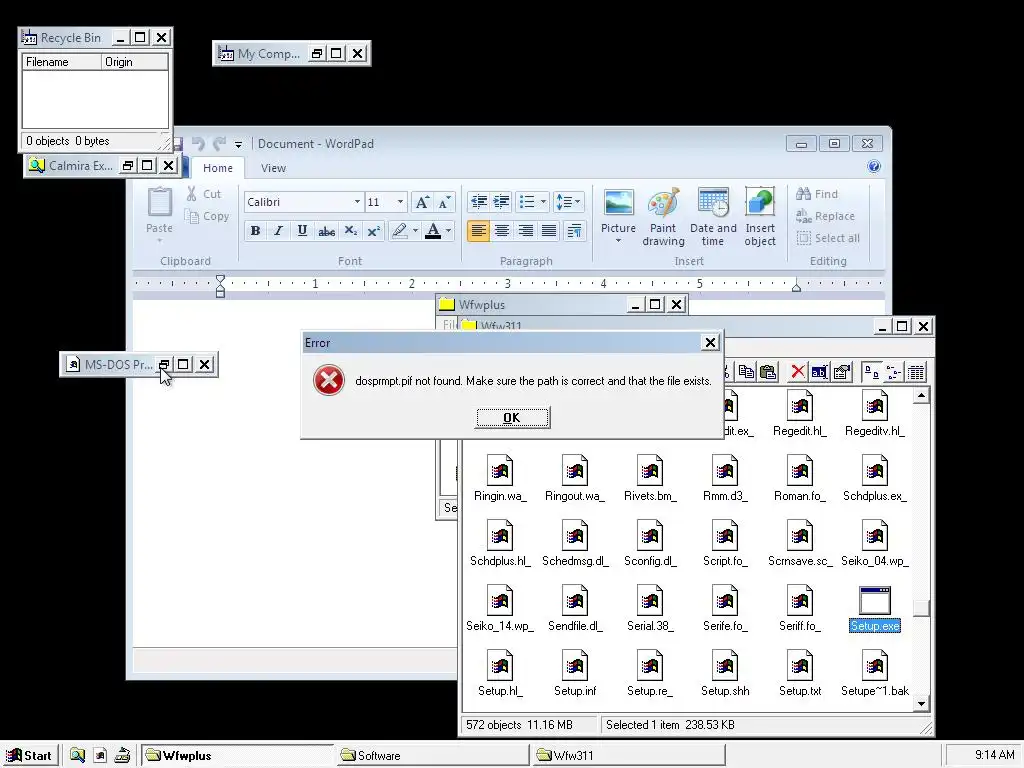
Task: Expand Customize Quick Access Toolbar arrow
Action: click(238, 144)
